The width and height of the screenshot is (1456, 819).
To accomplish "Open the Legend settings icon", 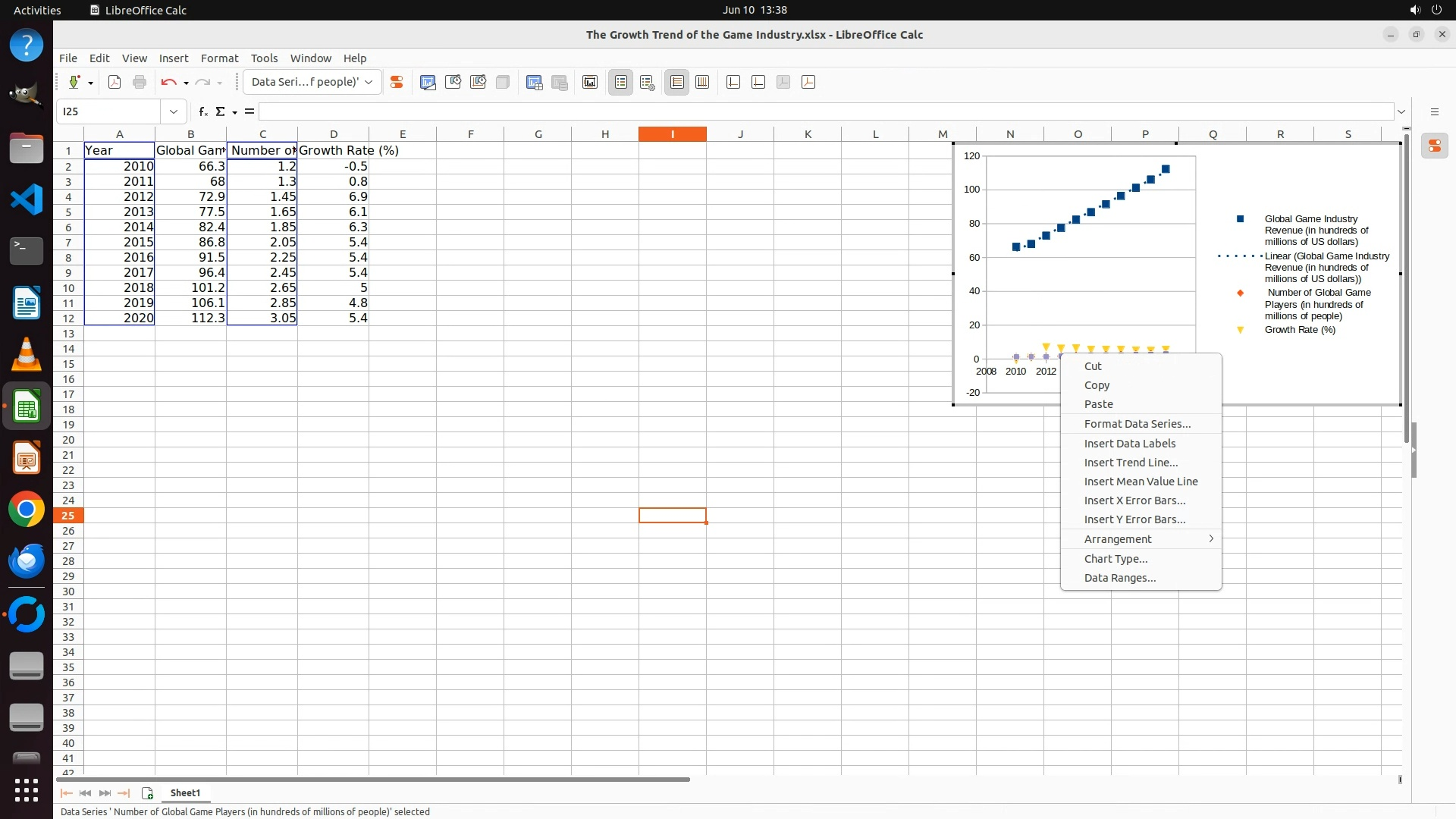I will point(647,82).
